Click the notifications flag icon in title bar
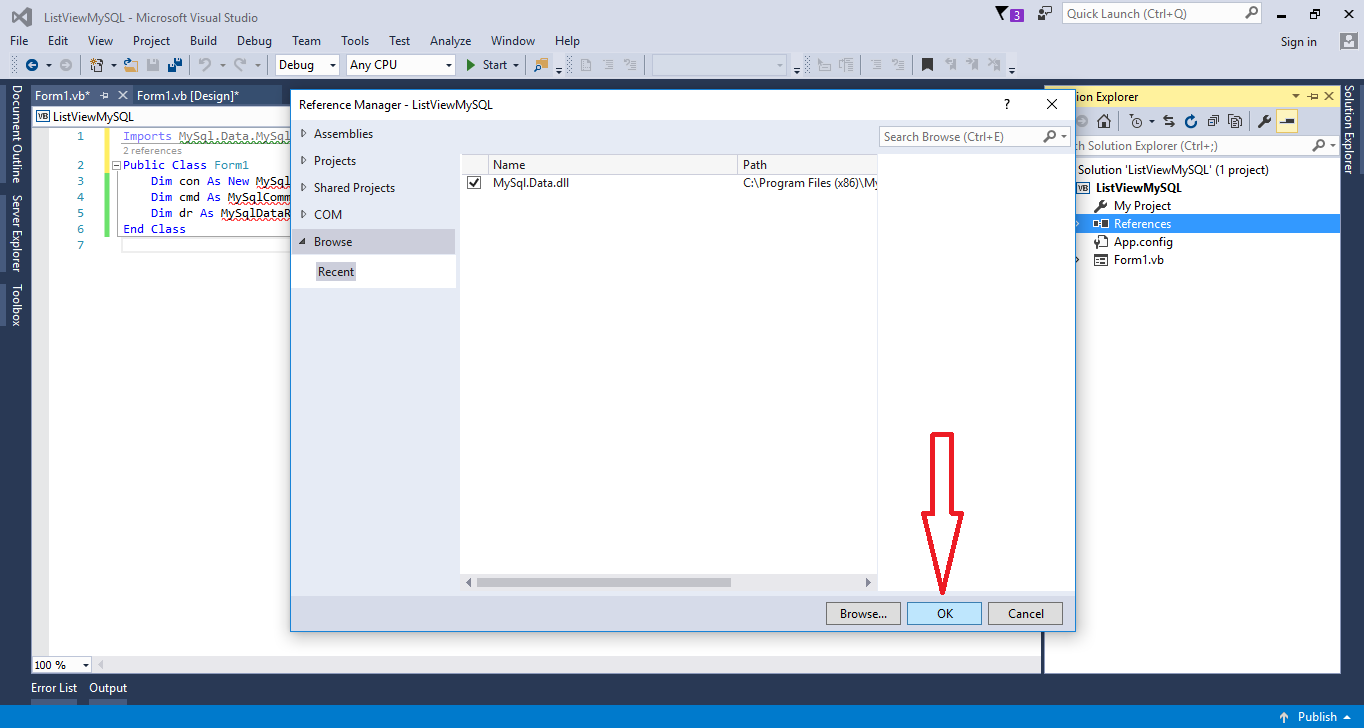The height and width of the screenshot is (728, 1364). (x=1002, y=14)
